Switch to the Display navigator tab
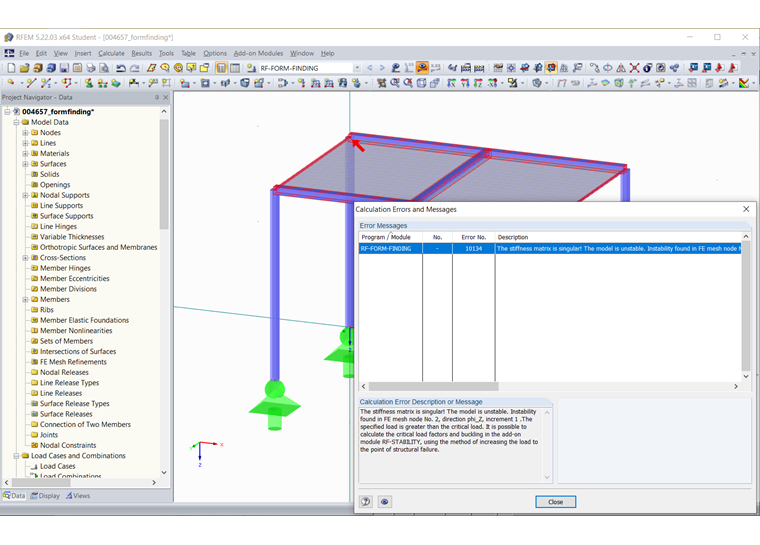The height and width of the screenshot is (545, 760). click(45, 496)
